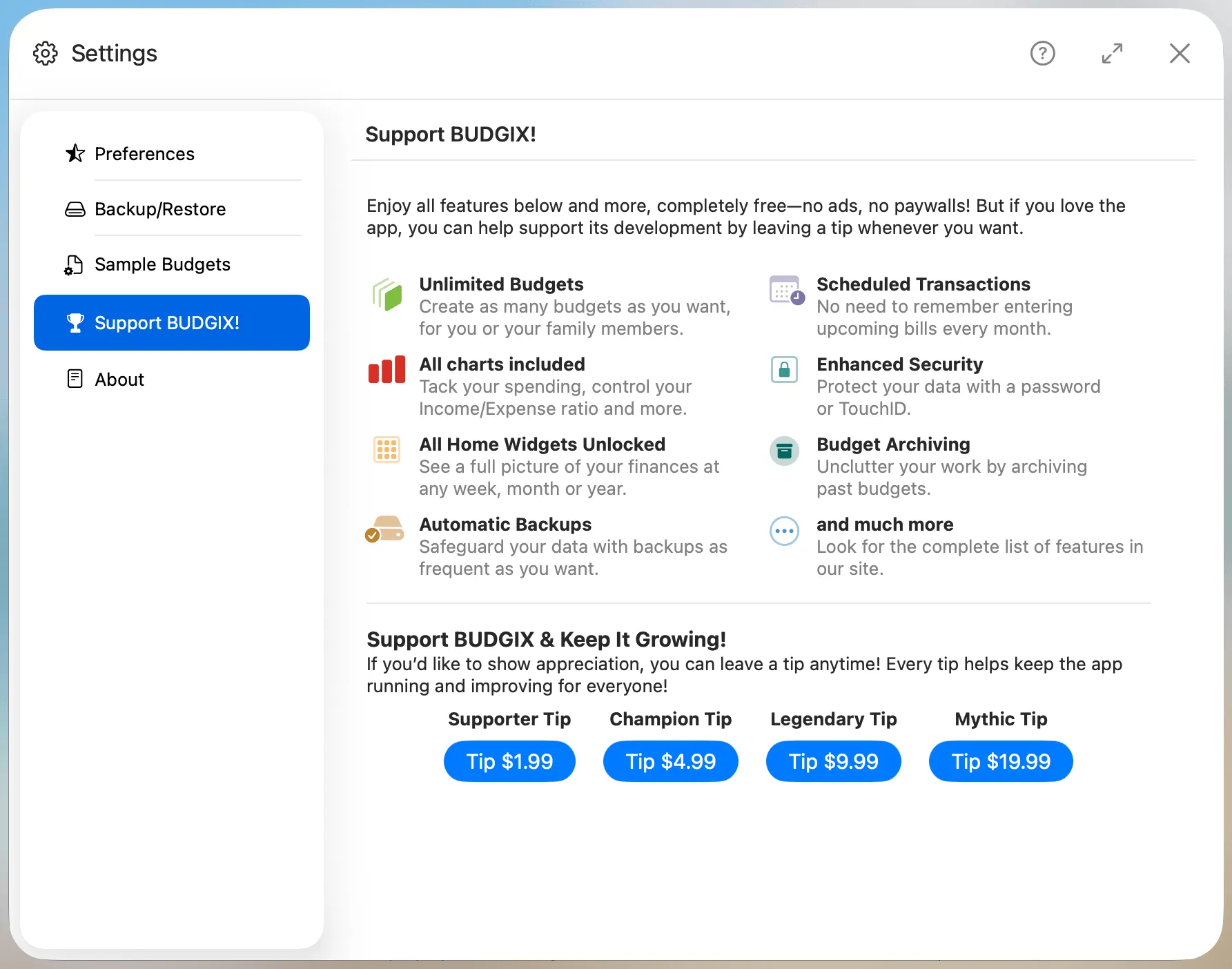1232x969 pixels.
Task: Click the Home Widgets grid icon
Action: tap(387, 450)
